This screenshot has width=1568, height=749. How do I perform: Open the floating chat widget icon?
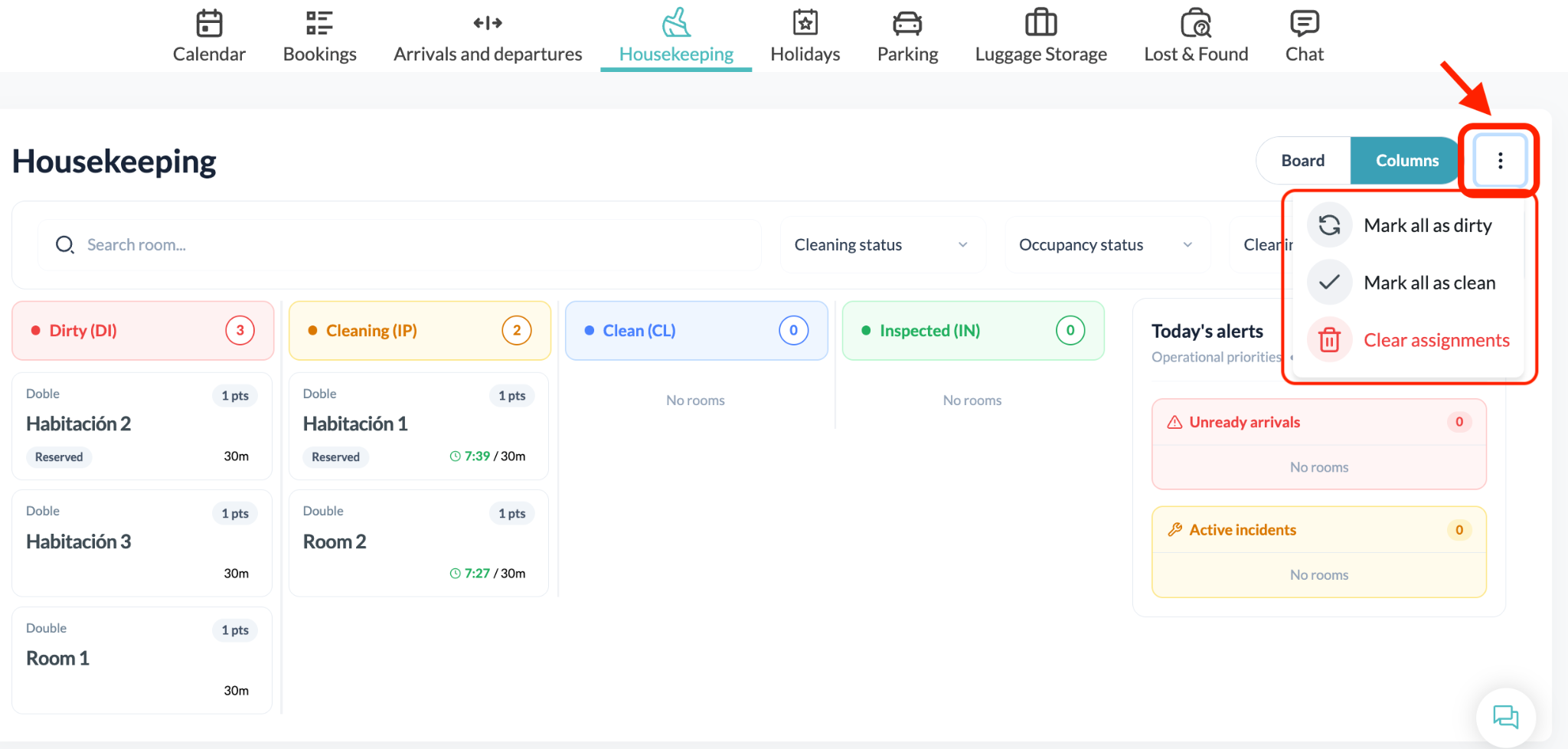coord(1506,718)
